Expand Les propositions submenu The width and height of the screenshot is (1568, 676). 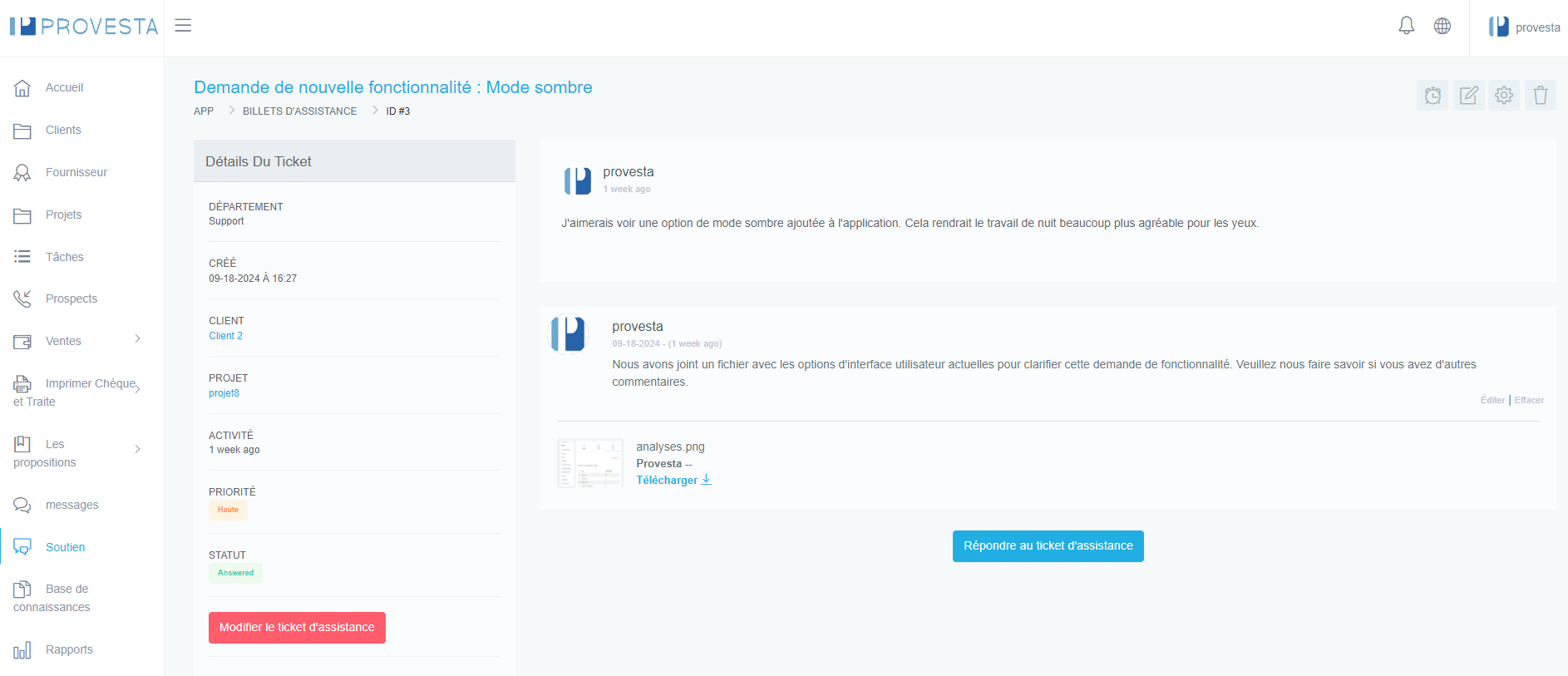tap(137, 449)
